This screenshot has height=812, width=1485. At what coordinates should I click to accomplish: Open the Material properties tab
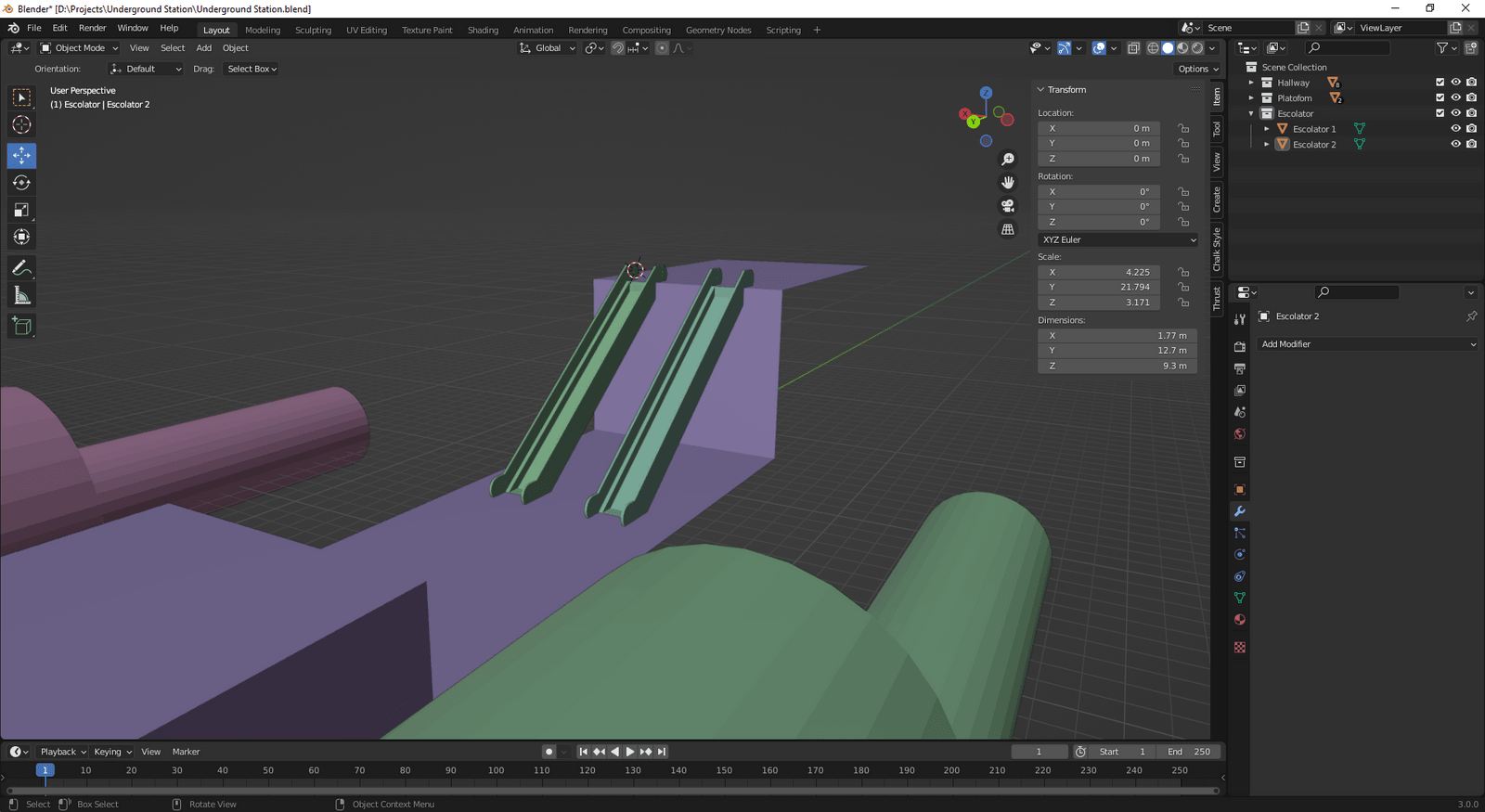tap(1240, 620)
